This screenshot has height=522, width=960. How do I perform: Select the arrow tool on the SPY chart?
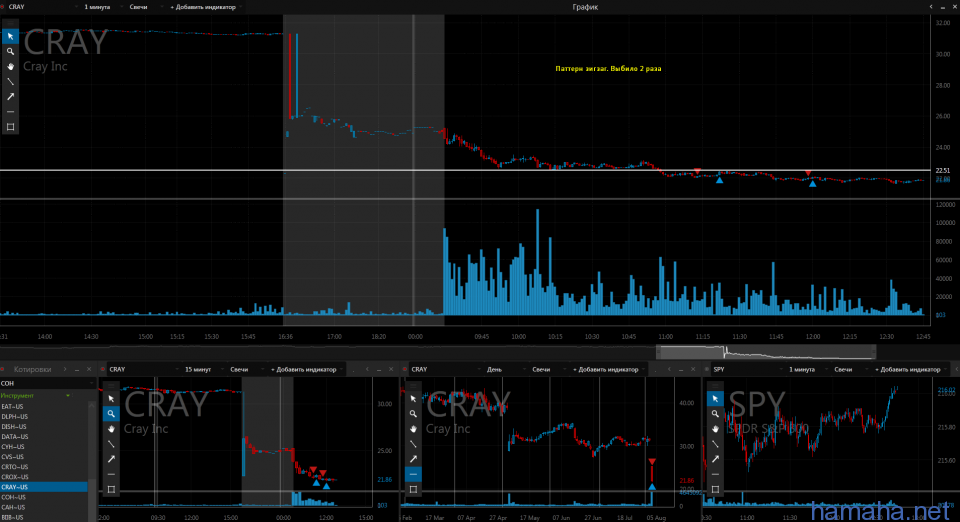click(x=715, y=459)
